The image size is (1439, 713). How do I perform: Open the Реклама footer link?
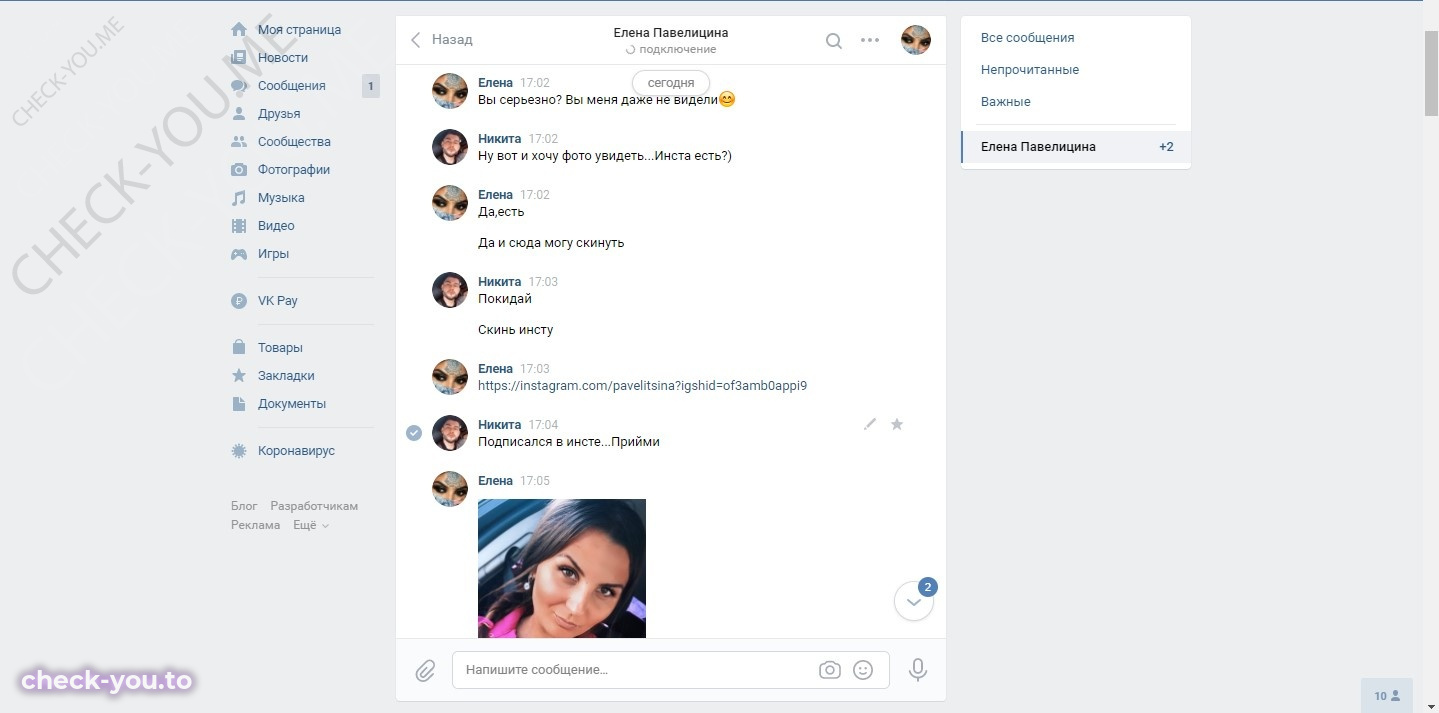[256, 525]
